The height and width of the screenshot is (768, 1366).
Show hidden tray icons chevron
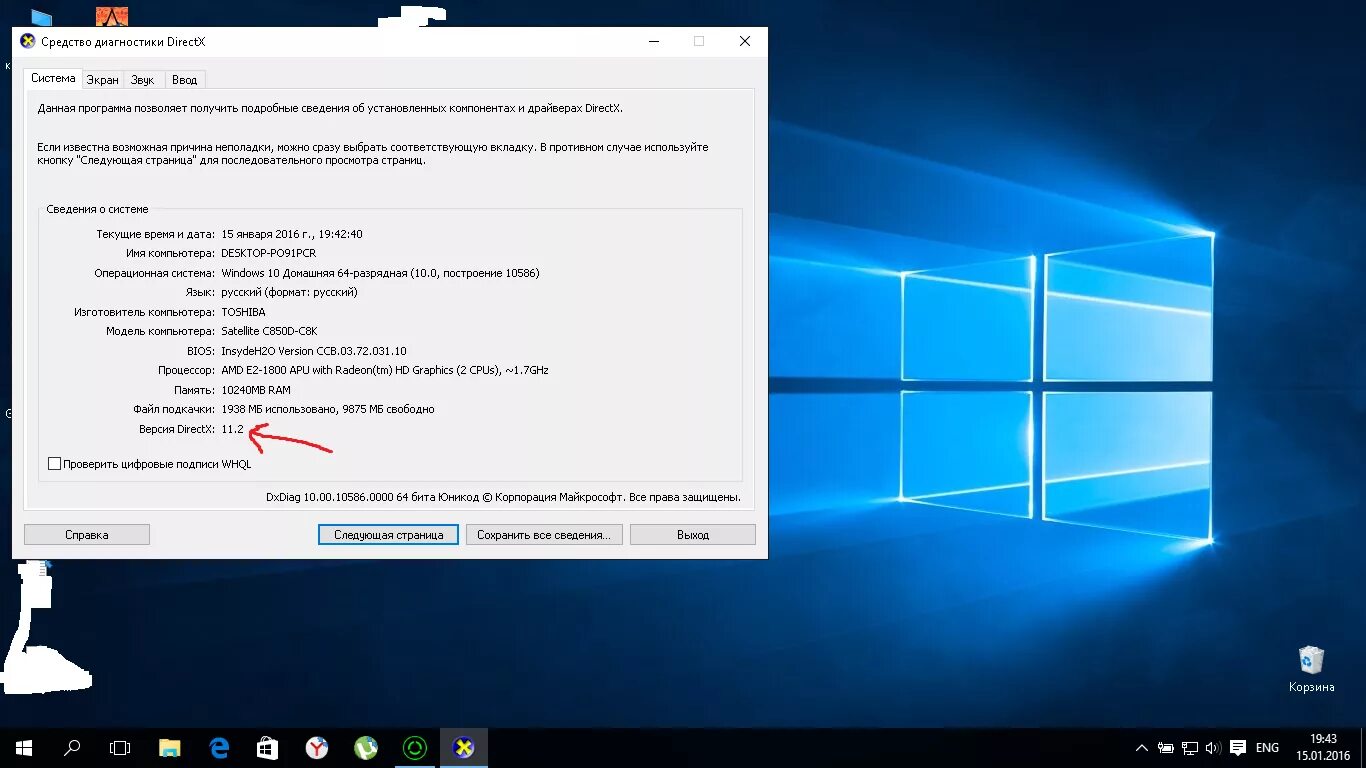click(1142, 748)
